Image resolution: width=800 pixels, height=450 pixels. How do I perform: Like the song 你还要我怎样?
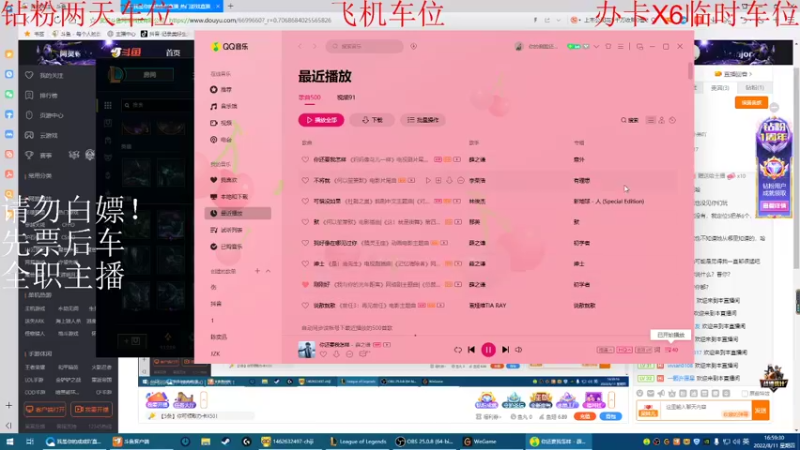305,160
